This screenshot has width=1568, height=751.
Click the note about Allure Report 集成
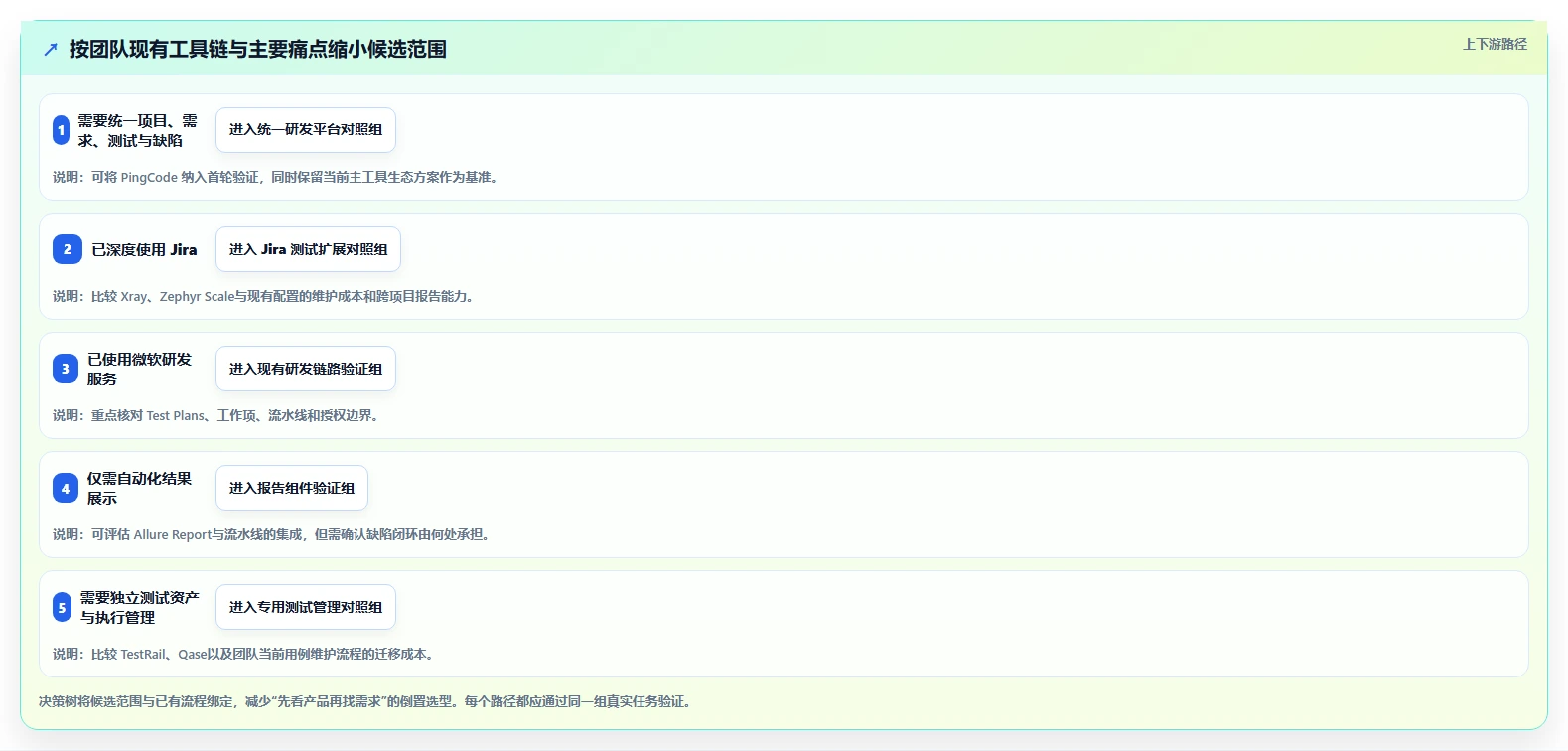click(273, 534)
